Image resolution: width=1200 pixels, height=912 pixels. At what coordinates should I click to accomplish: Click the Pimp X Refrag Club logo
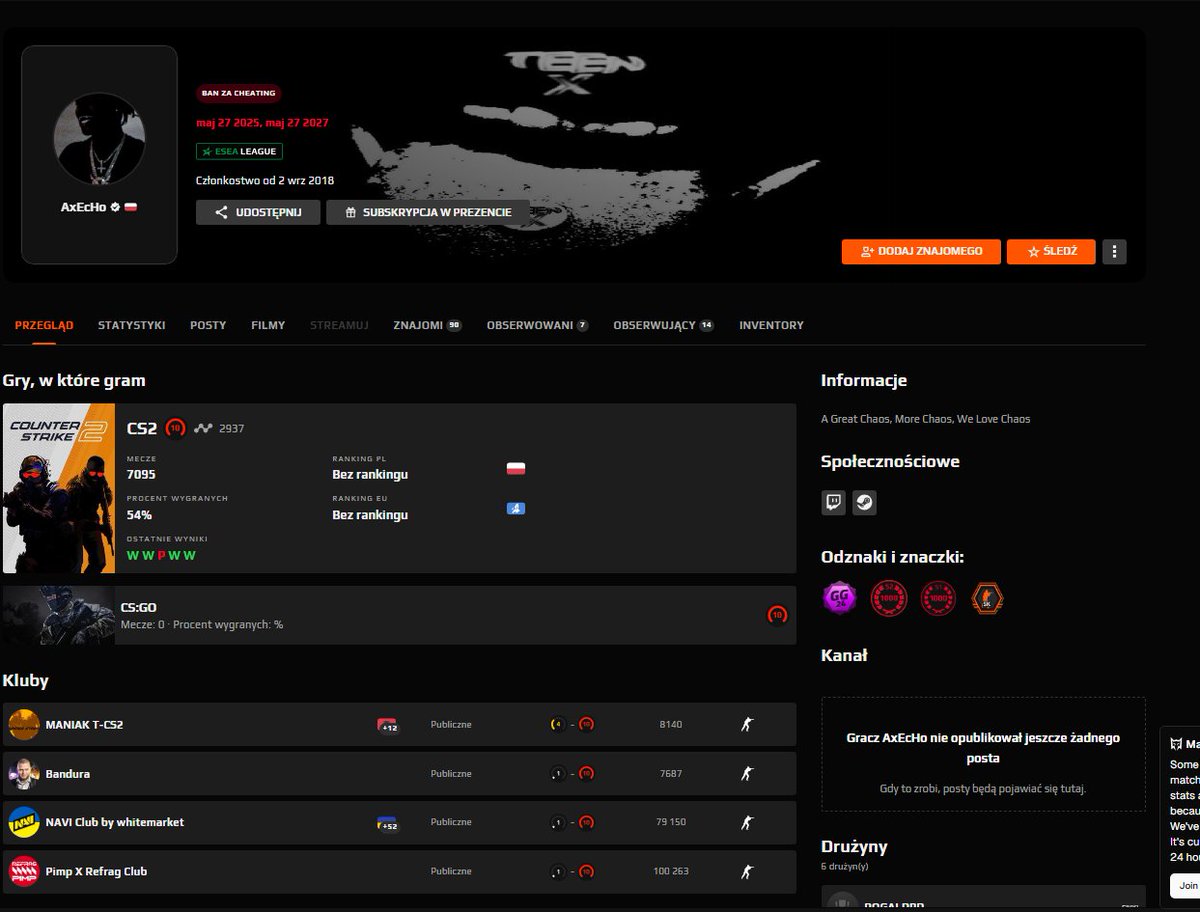pos(24,871)
